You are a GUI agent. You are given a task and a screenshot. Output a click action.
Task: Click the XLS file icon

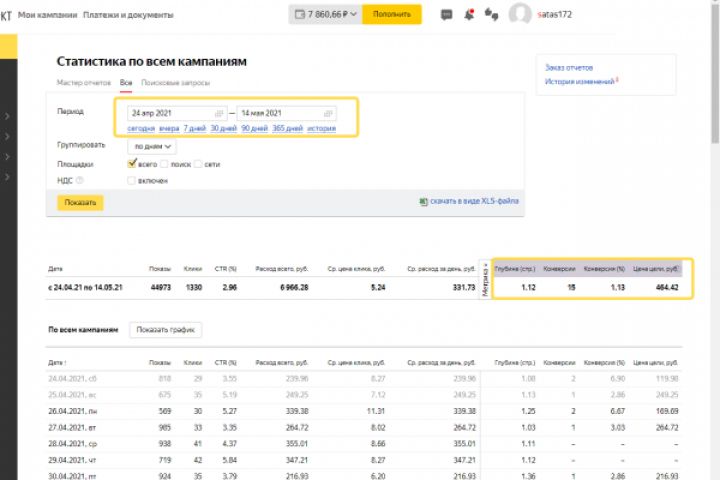pos(423,201)
